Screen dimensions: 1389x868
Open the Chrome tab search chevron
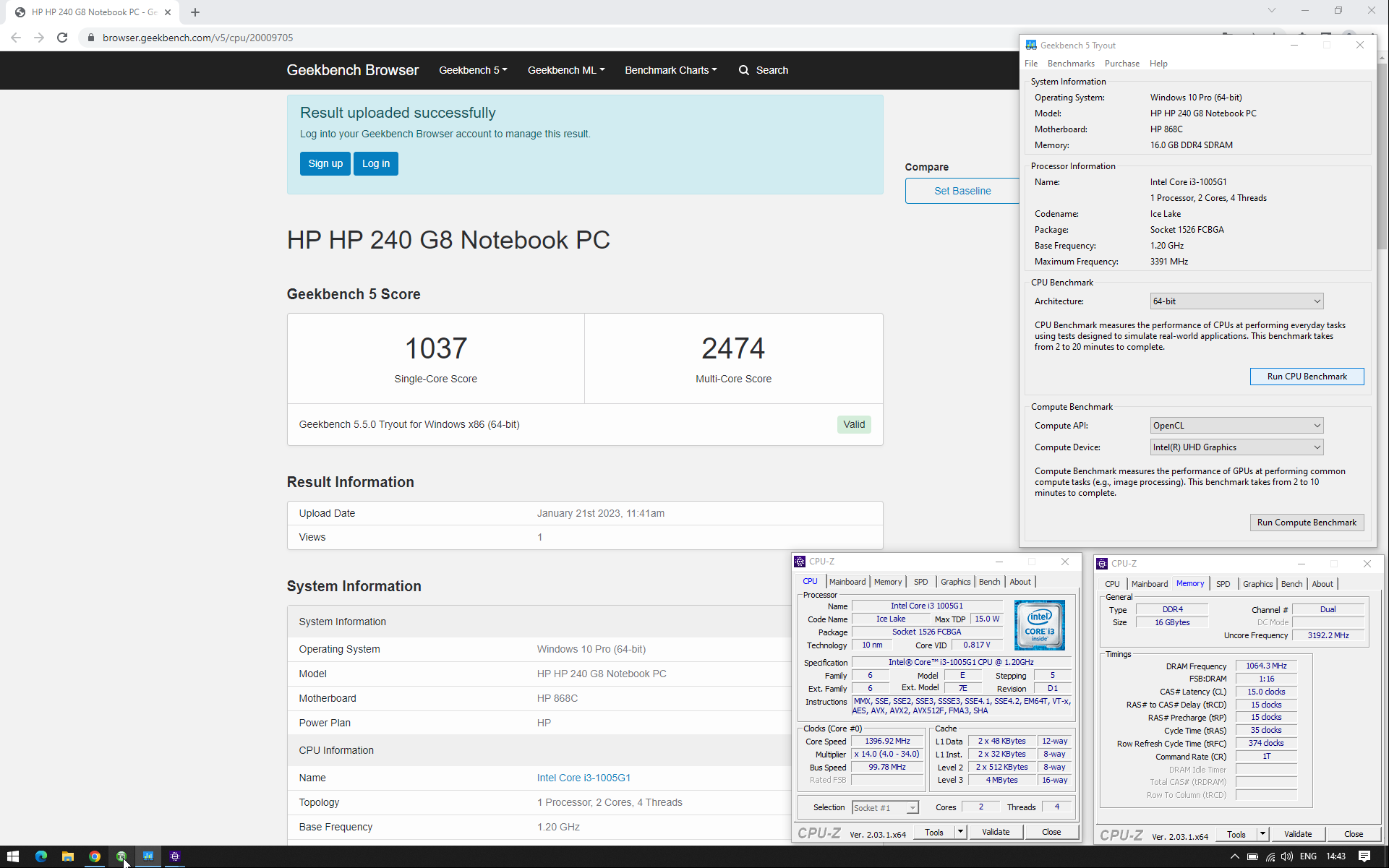(x=1272, y=11)
